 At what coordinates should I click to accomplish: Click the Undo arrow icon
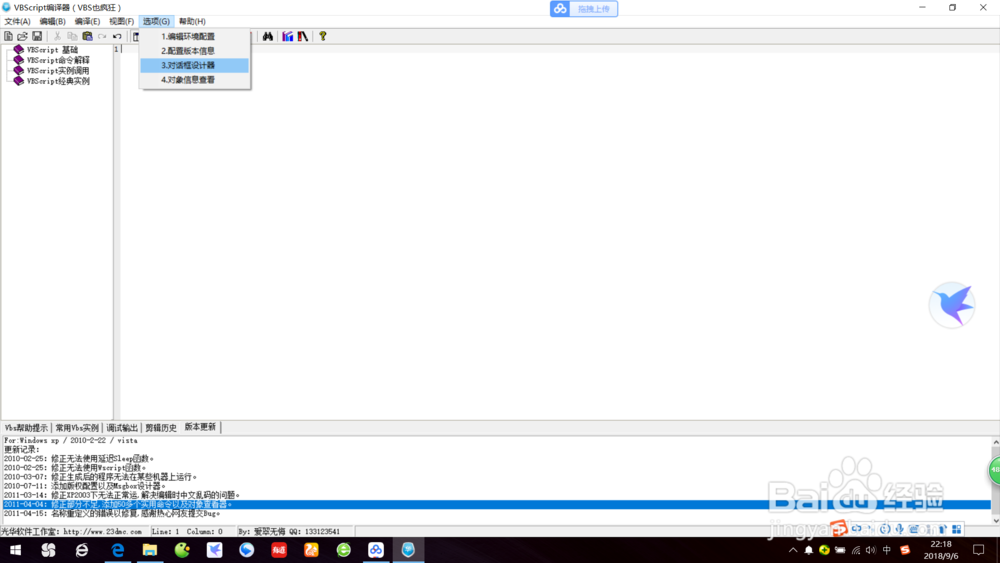click(x=117, y=36)
